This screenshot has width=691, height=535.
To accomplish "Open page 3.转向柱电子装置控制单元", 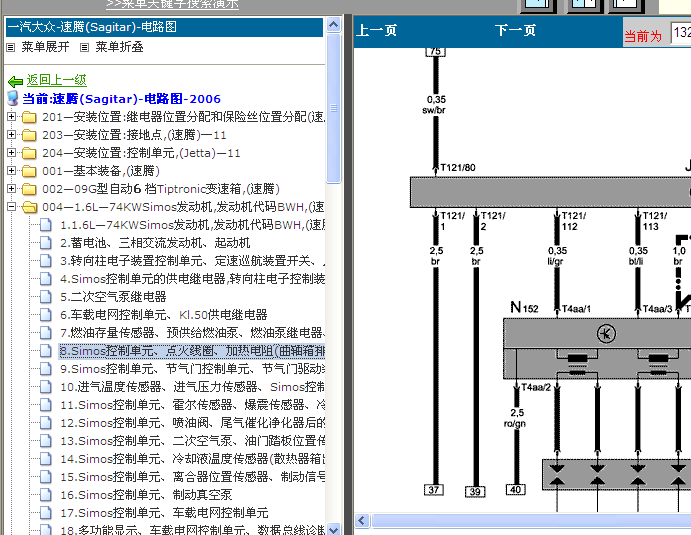I will (193, 261).
